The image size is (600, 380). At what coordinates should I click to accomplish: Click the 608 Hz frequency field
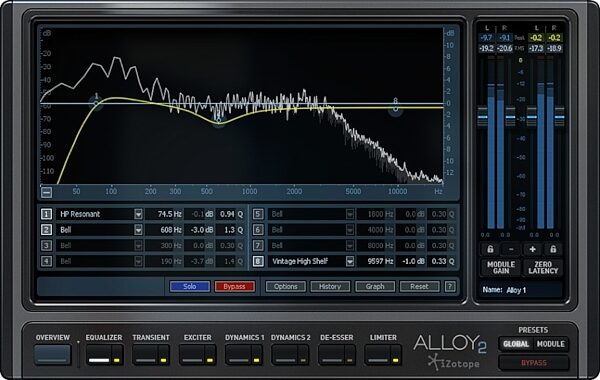165,230
